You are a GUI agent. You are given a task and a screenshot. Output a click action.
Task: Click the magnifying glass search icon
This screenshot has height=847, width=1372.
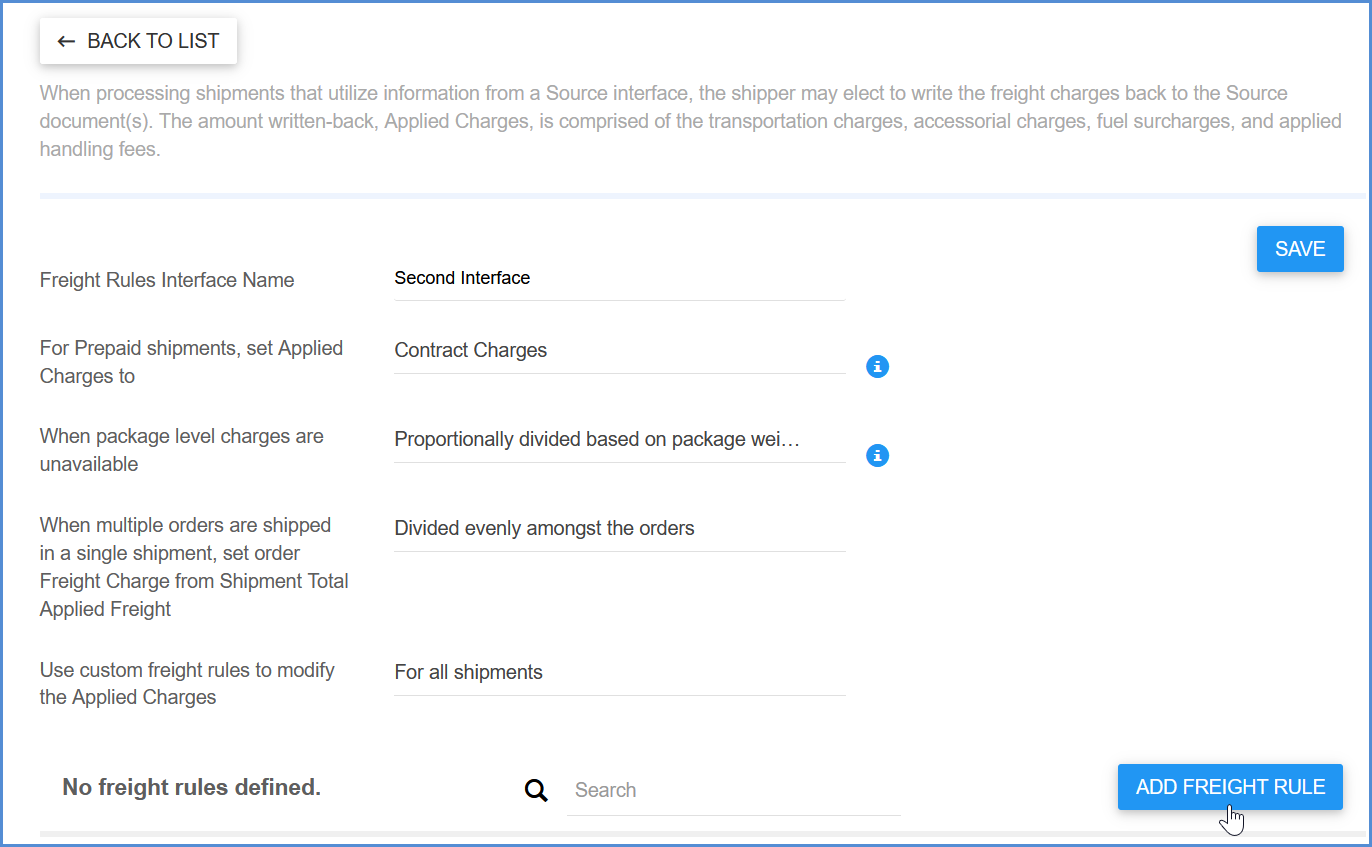point(537,791)
